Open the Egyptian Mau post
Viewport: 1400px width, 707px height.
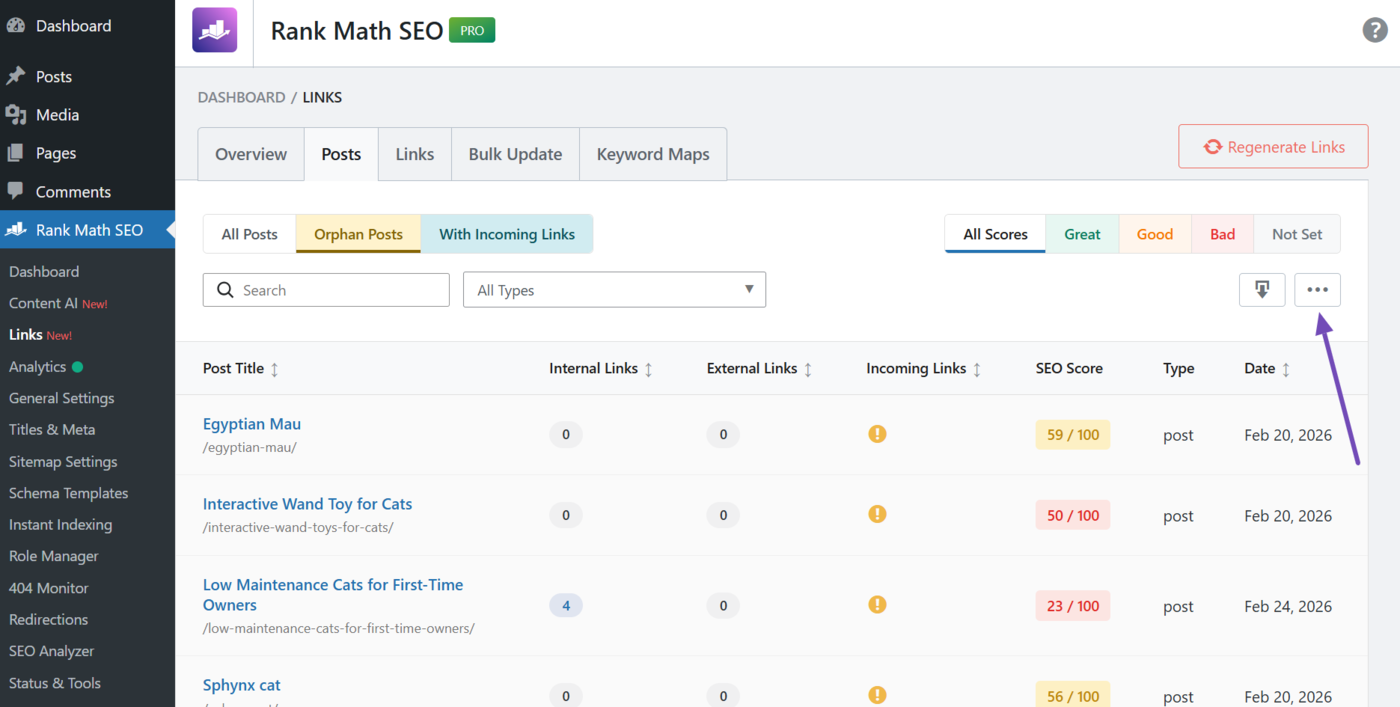(251, 423)
